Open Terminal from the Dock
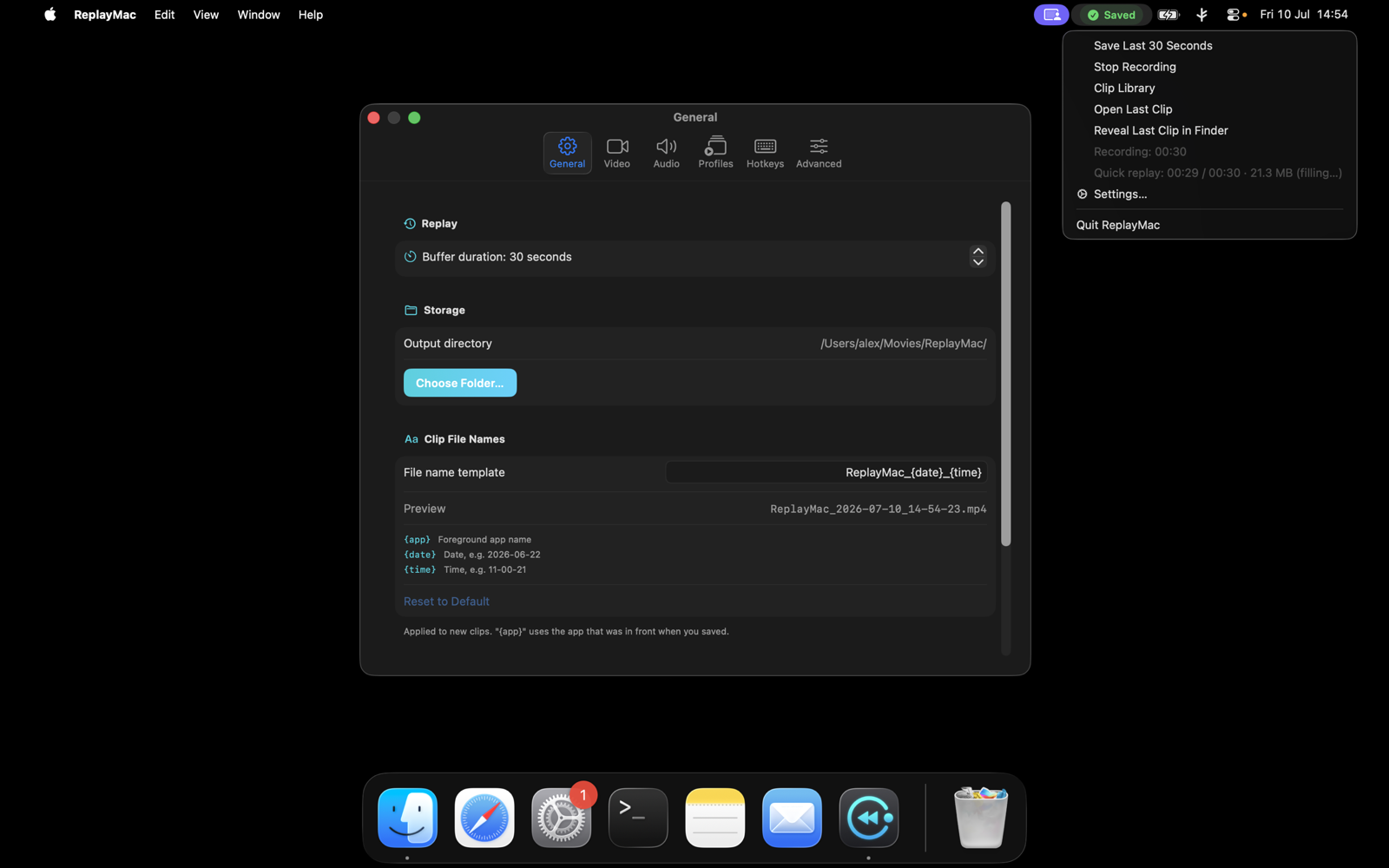Image resolution: width=1389 pixels, height=868 pixels. tap(638, 818)
